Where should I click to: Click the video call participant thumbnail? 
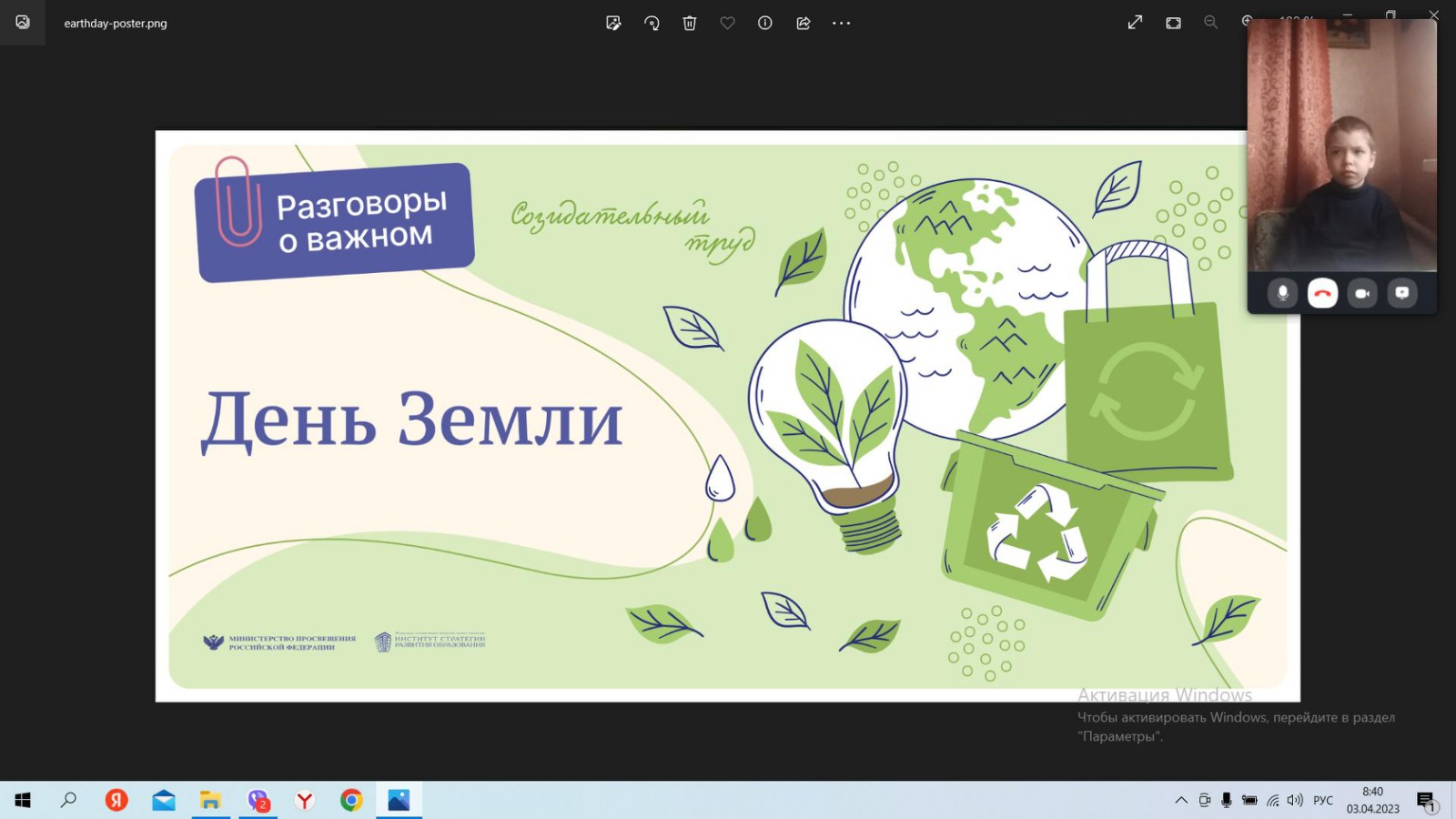(x=1342, y=146)
